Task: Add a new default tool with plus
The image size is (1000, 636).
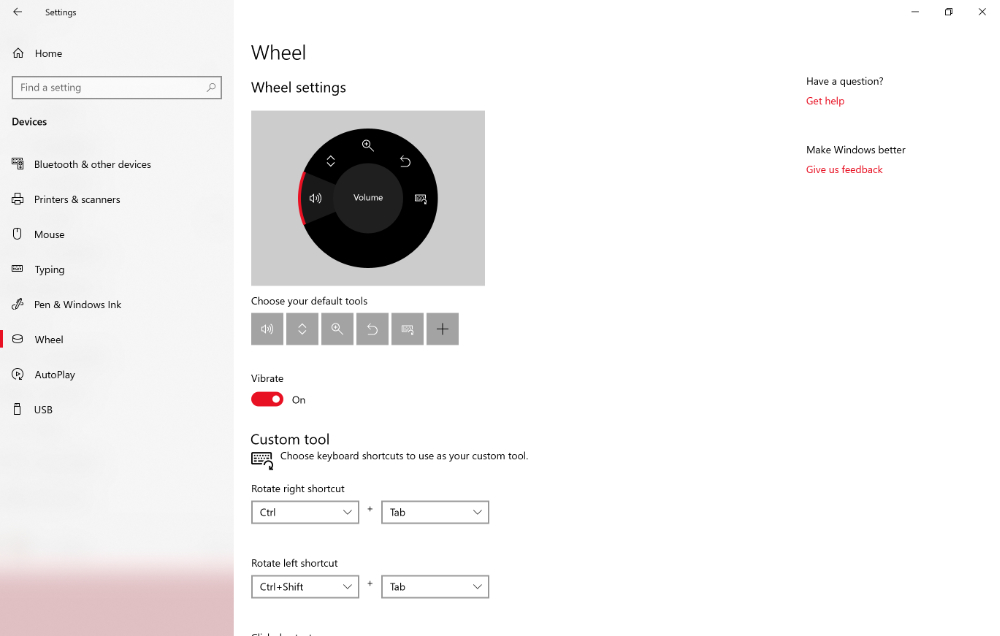Action: coord(442,328)
